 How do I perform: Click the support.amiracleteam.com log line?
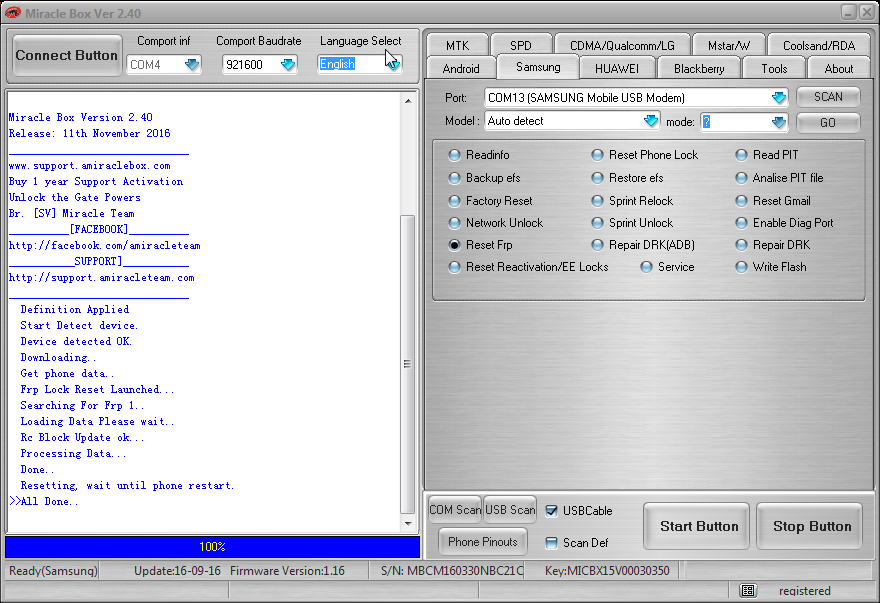[x=102, y=277]
